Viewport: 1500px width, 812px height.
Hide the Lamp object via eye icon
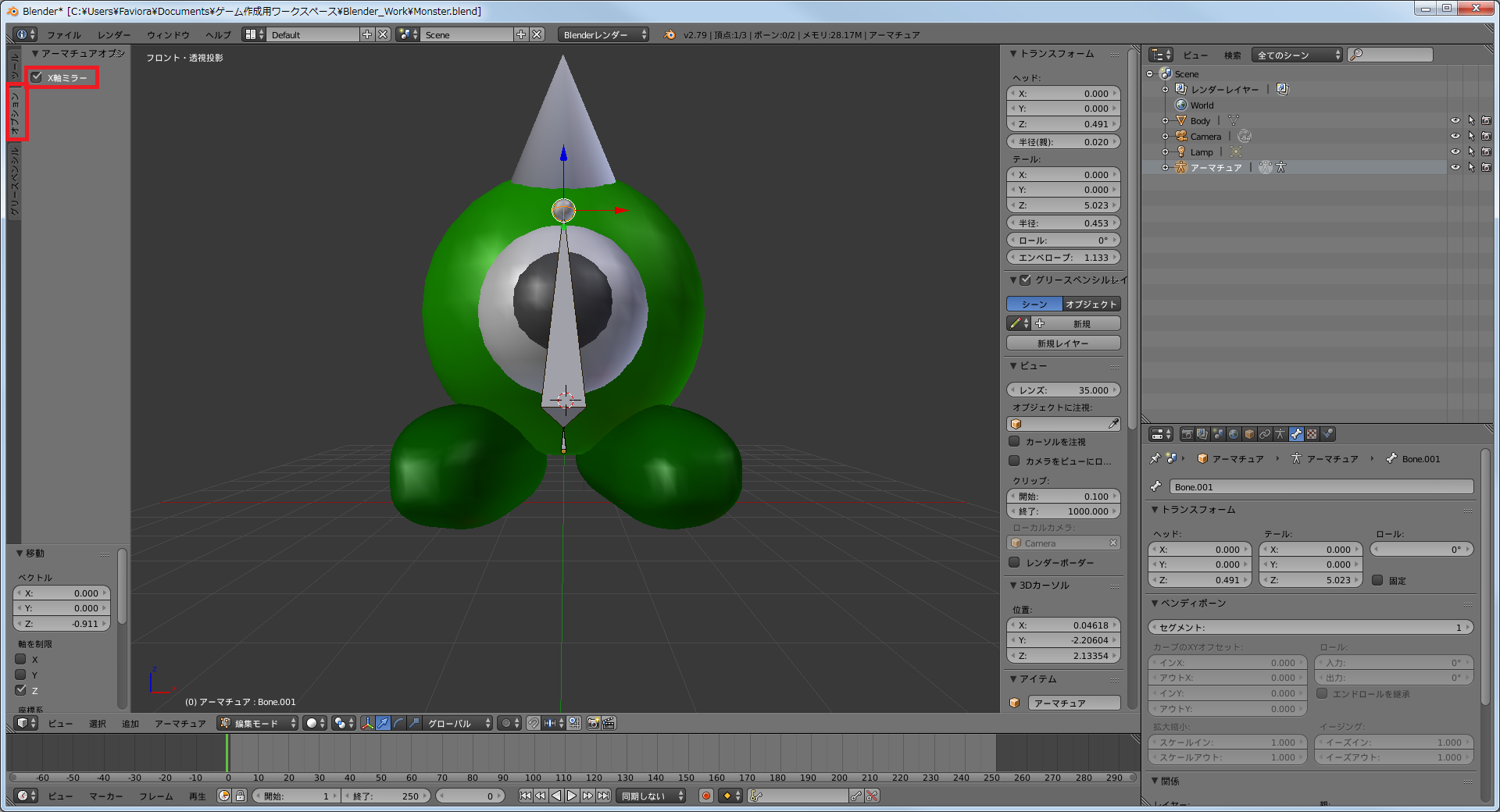[1455, 152]
